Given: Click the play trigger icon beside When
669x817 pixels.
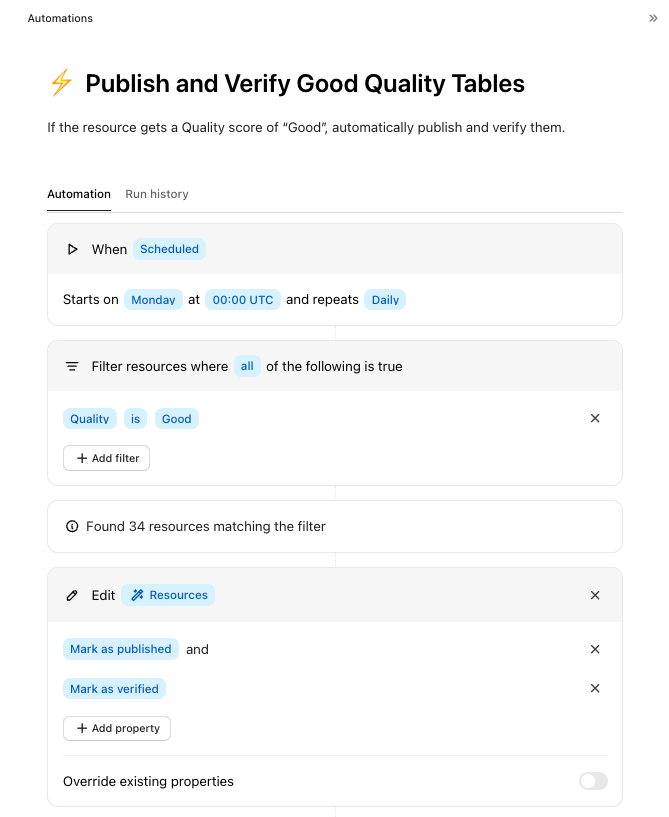Looking at the screenshot, I should (x=72, y=249).
